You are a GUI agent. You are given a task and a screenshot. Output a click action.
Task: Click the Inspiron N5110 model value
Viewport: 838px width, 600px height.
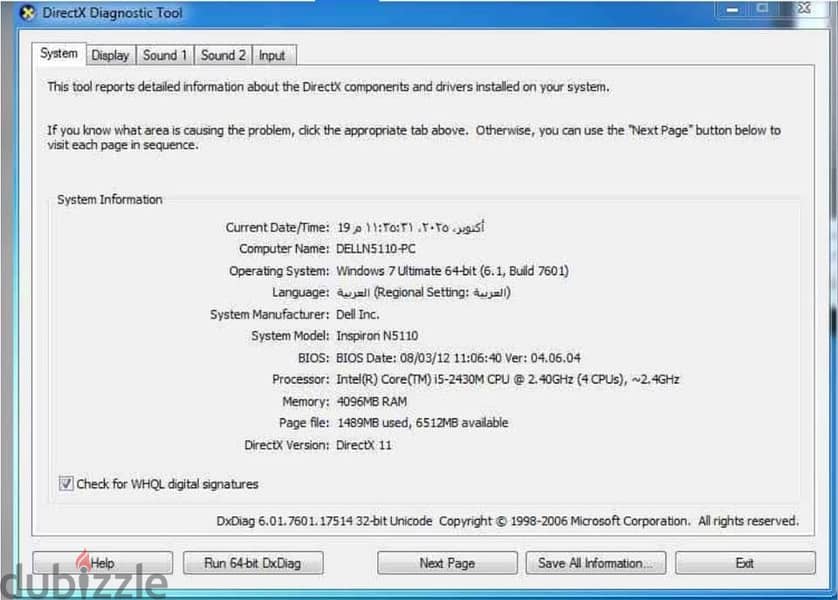pos(377,336)
